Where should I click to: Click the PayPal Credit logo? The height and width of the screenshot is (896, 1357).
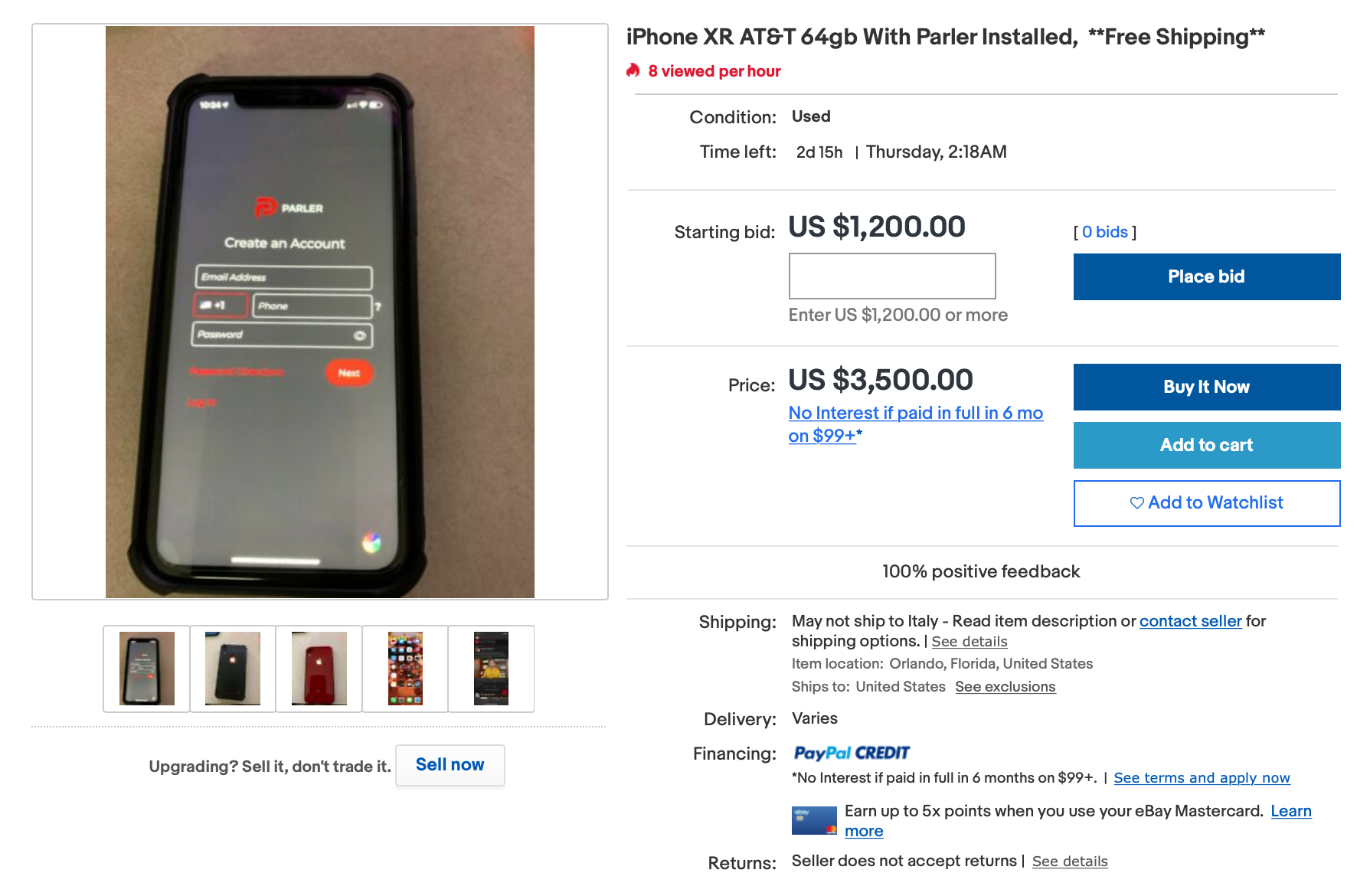point(852,753)
